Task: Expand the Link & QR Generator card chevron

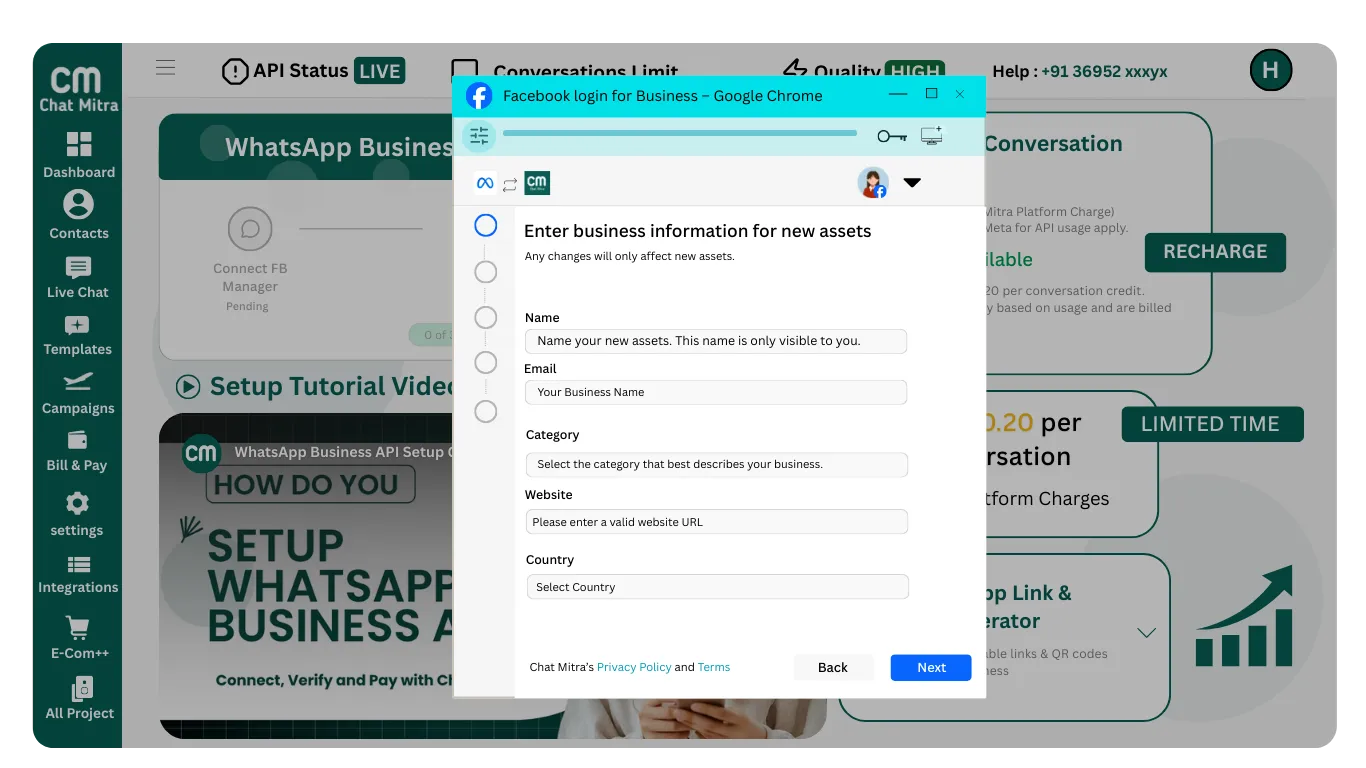Action: (1146, 632)
